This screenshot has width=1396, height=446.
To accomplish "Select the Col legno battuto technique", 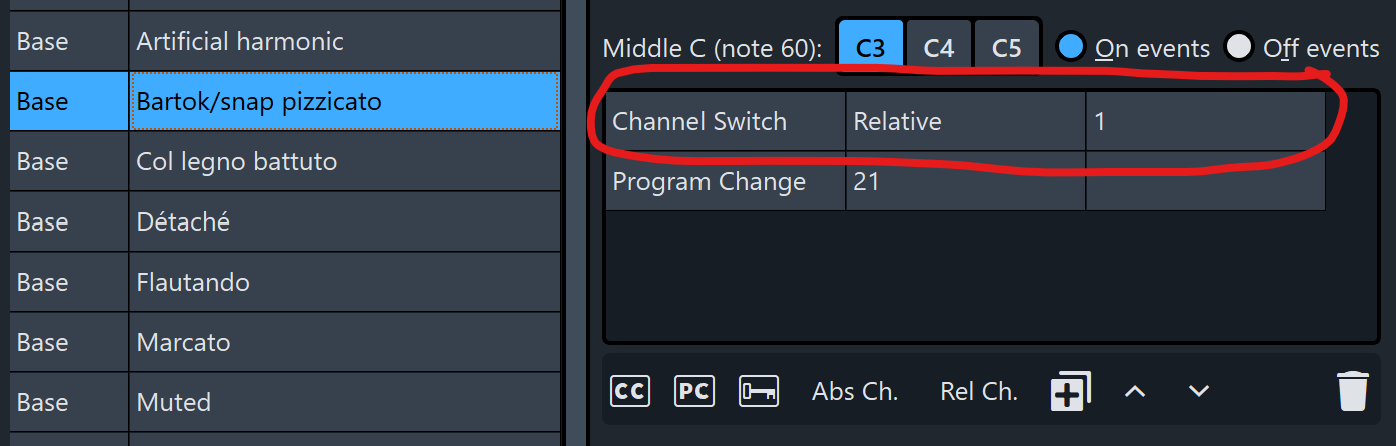I will coord(344,162).
